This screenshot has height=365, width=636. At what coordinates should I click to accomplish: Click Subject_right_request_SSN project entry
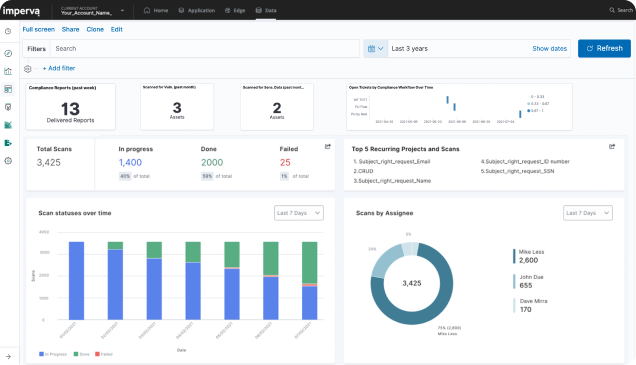coord(517,171)
